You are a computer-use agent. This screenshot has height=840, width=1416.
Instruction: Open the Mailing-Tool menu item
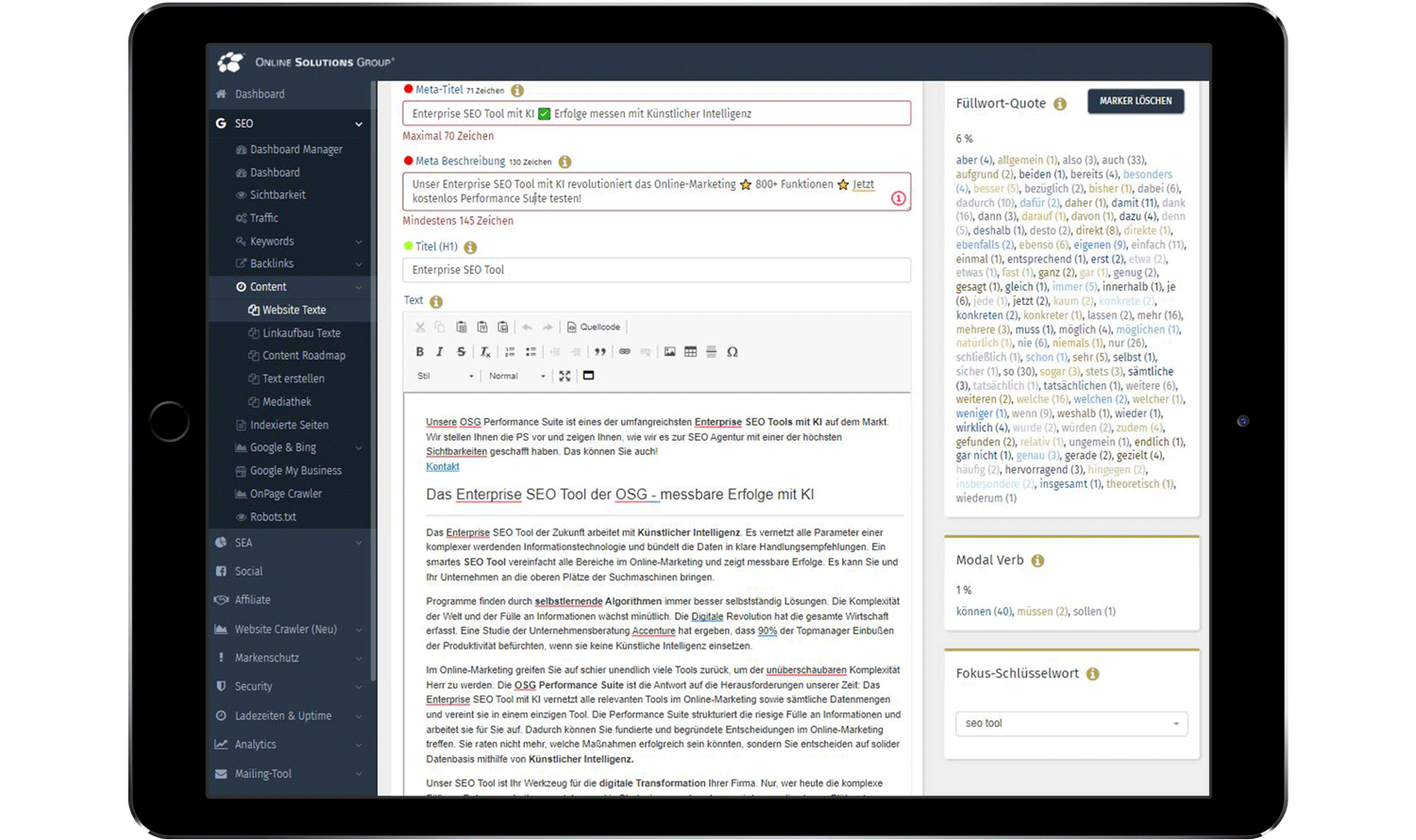click(263, 774)
